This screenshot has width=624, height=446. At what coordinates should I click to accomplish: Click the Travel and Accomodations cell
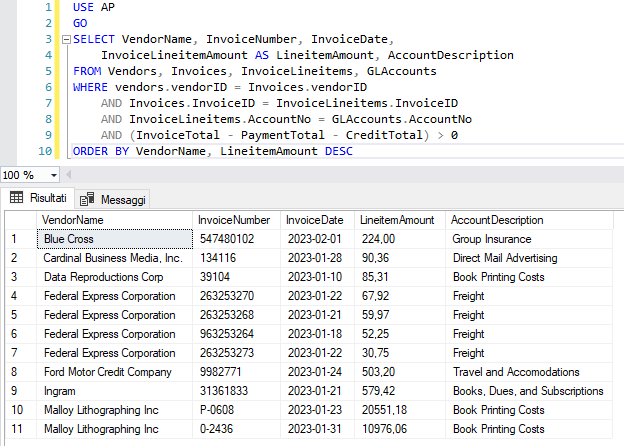click(x=529, y=372)
